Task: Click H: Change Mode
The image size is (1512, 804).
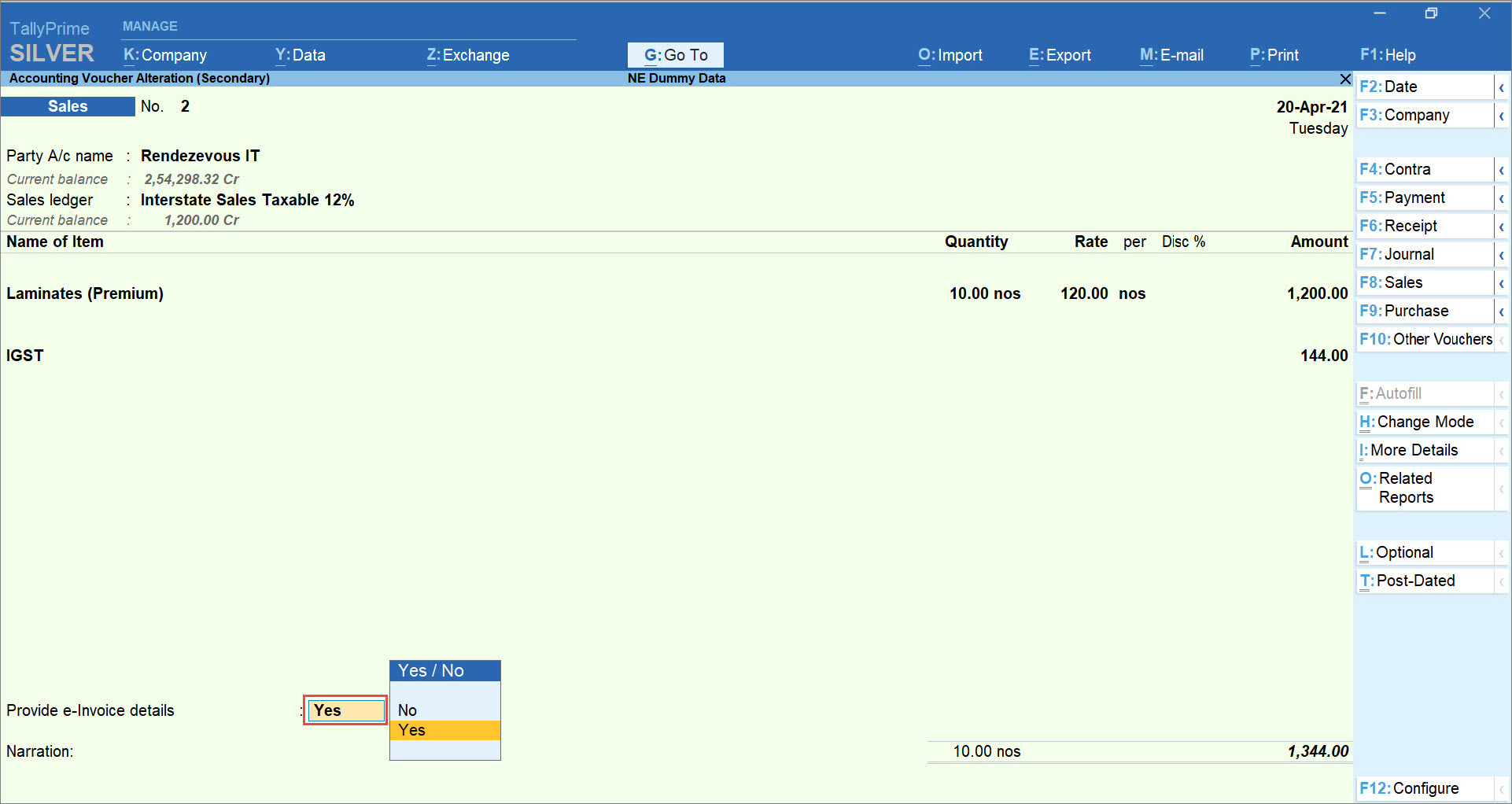Action: point(1417,422)
